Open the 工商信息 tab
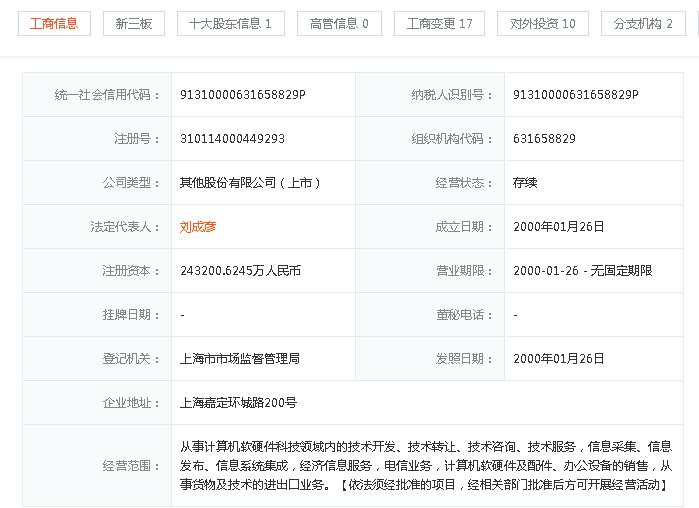This screenshot has width=699, height=508. click(x=54, y=24)
